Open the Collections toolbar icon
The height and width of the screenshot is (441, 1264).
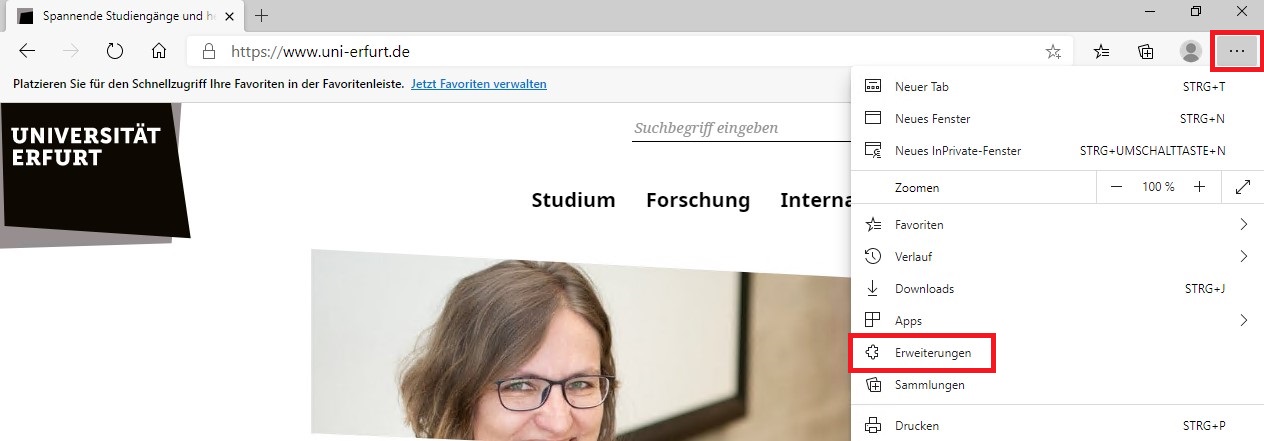pyautogui.click(x=1146, y=51)
